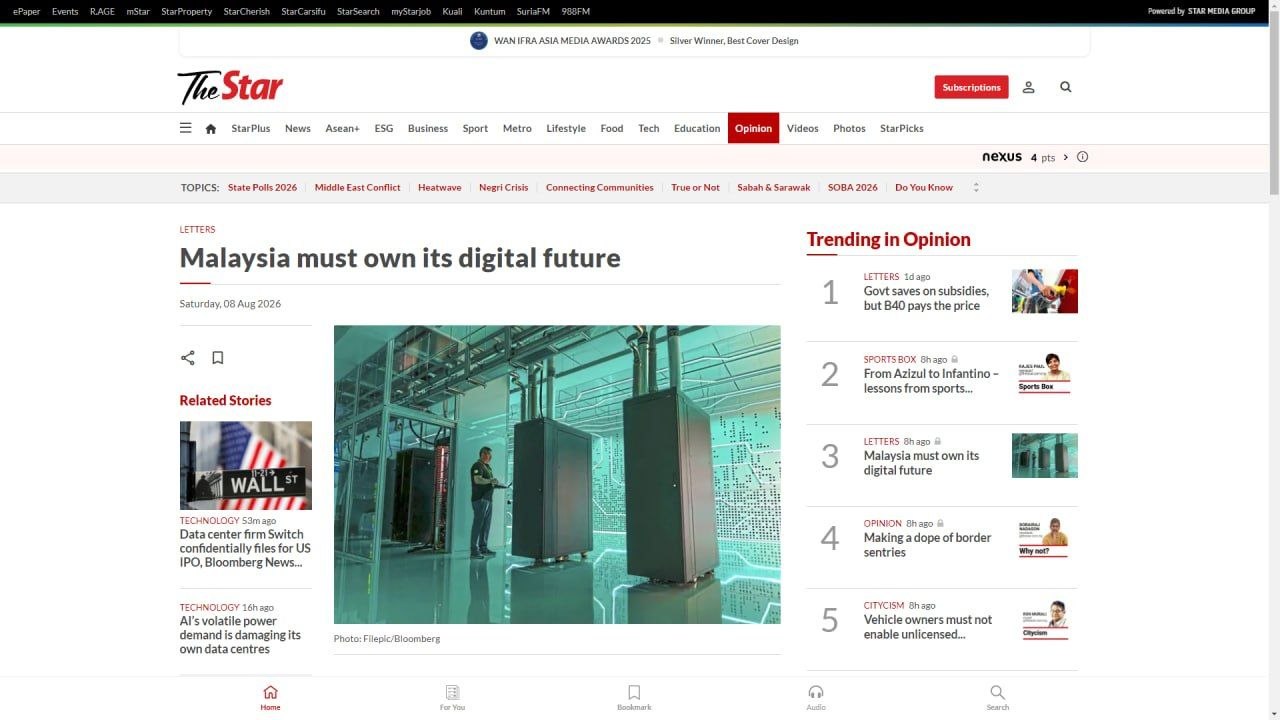Click Trending in Opinion heading
This screenshot has width=1280, height=720.
tap(889, 239)
